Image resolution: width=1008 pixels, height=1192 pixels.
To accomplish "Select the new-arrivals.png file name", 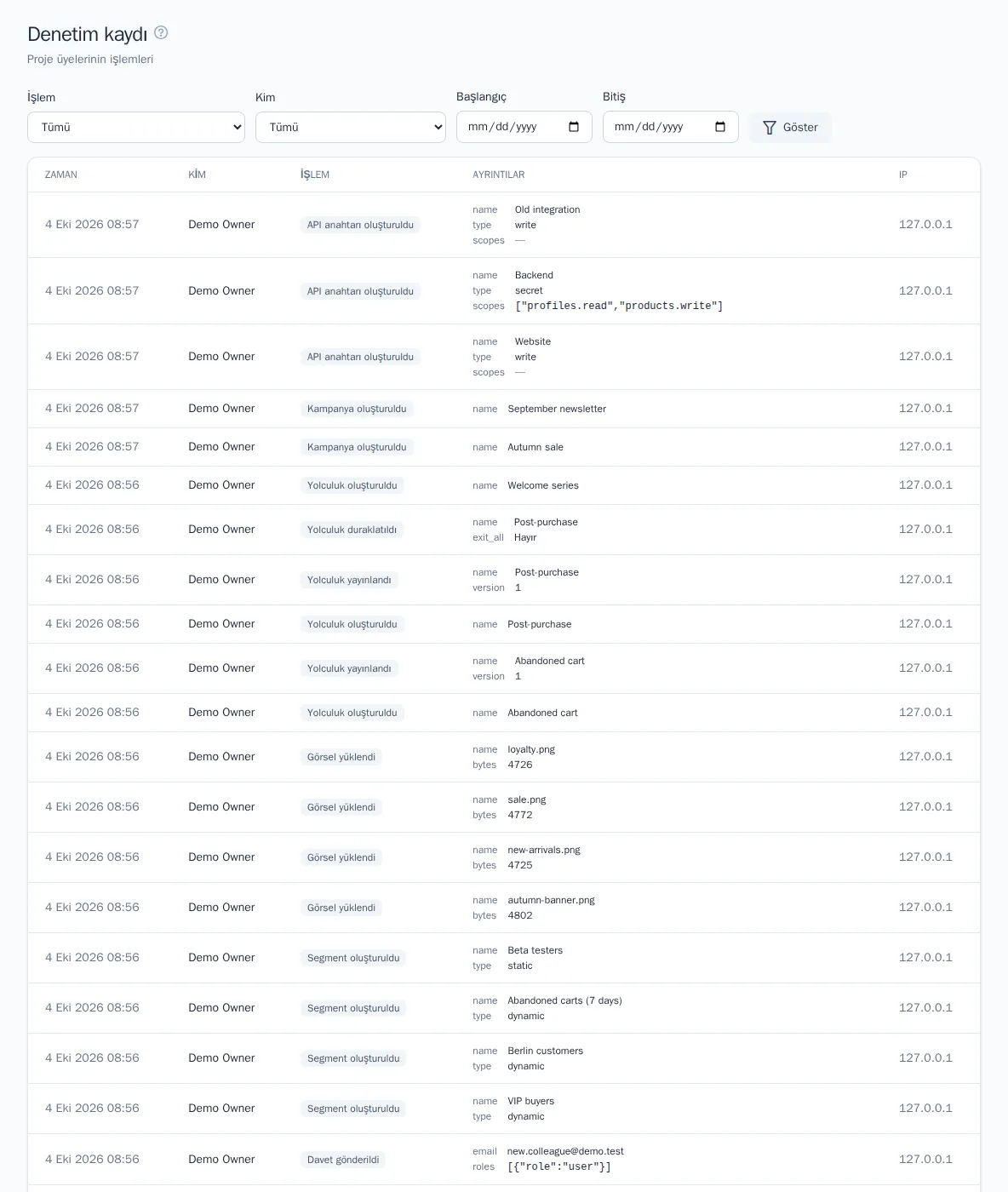I will pyautogui.click(x=544, y=850).
